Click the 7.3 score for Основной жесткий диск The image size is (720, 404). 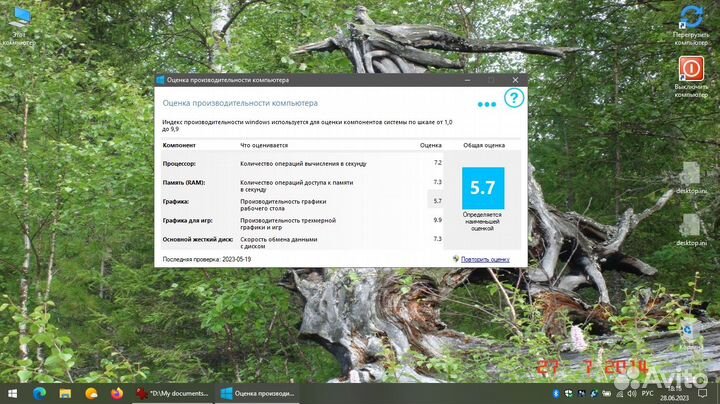pyautogui.click(x=438, y=239)
